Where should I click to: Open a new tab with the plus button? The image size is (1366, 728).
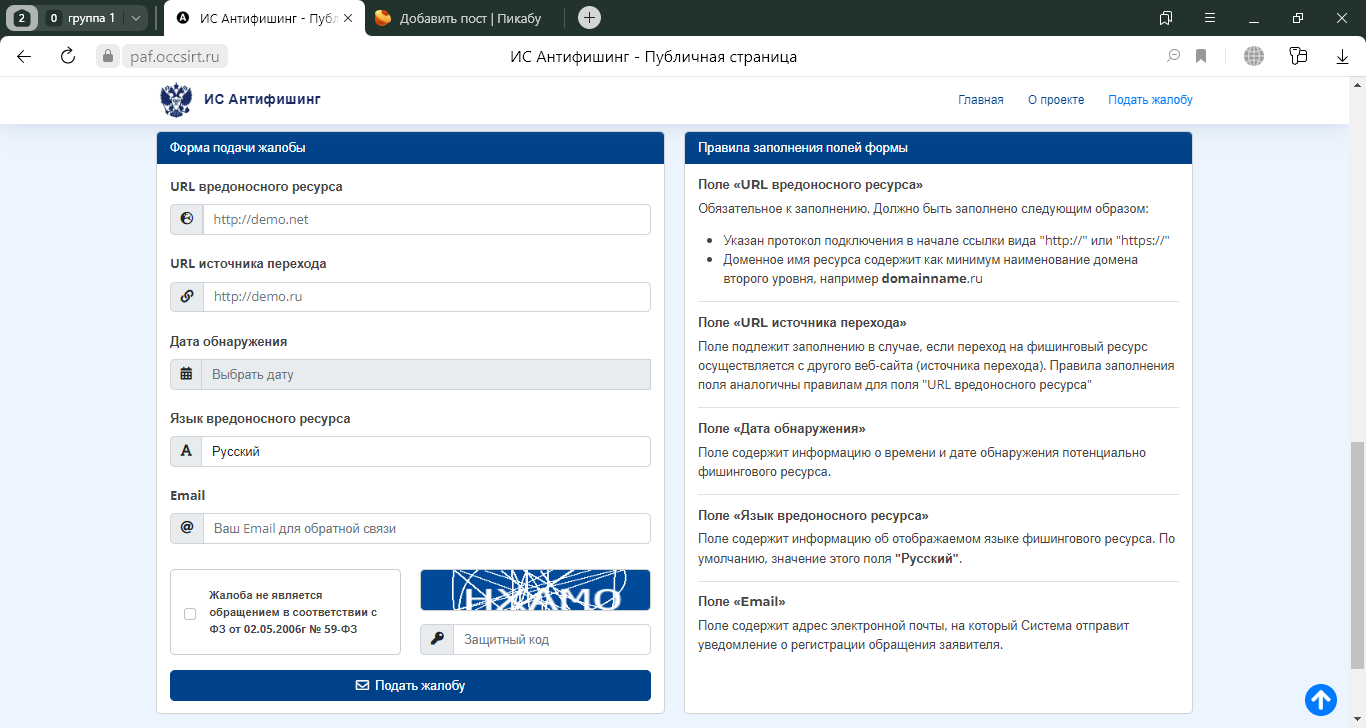pyautogui.click(x=590, y=18)
